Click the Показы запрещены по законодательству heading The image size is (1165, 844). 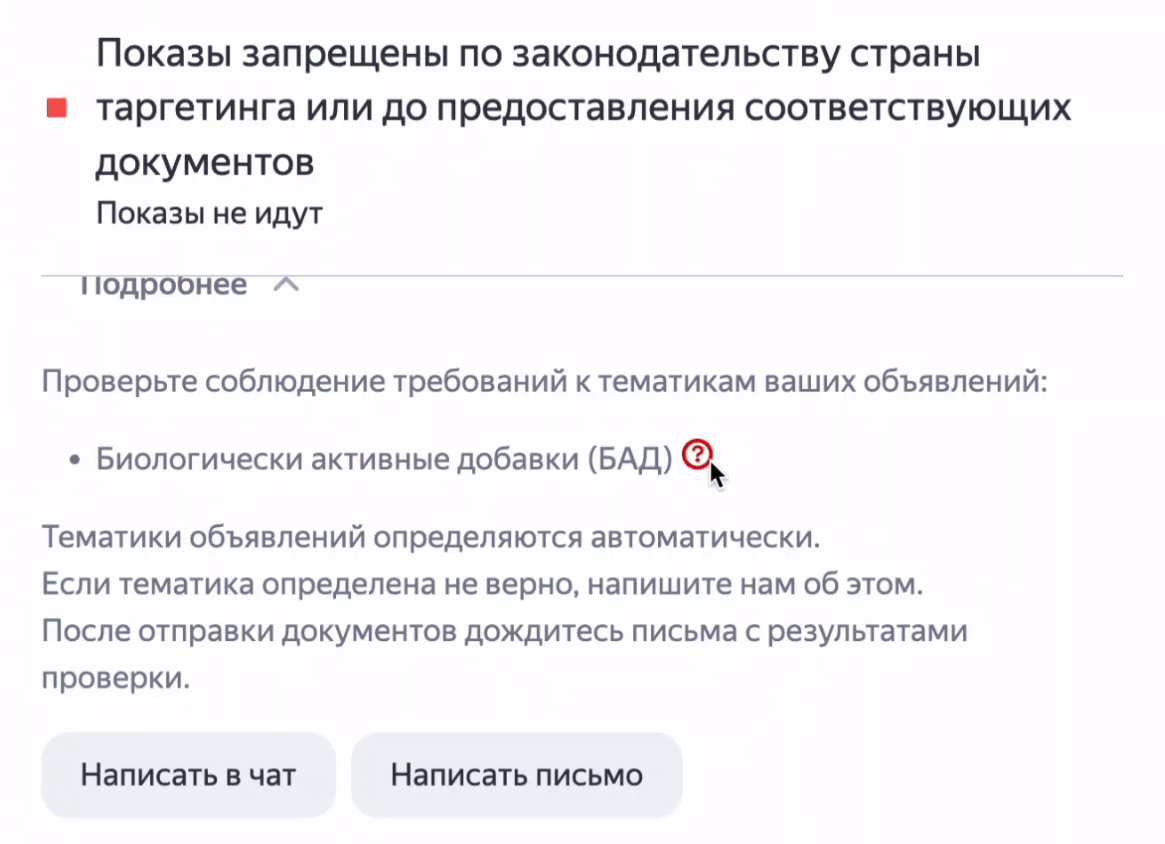click(538, 54)
